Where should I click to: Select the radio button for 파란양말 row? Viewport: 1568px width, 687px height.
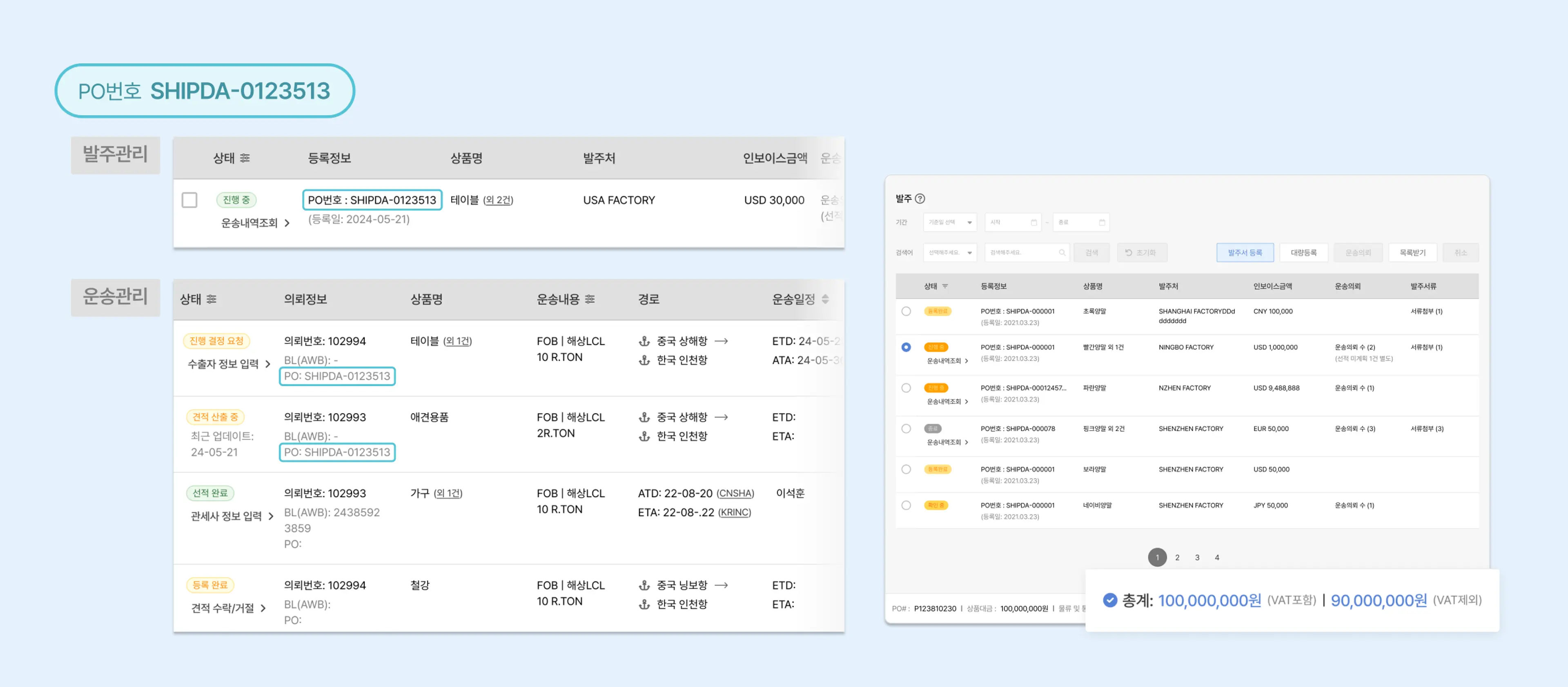pos(906,388)
